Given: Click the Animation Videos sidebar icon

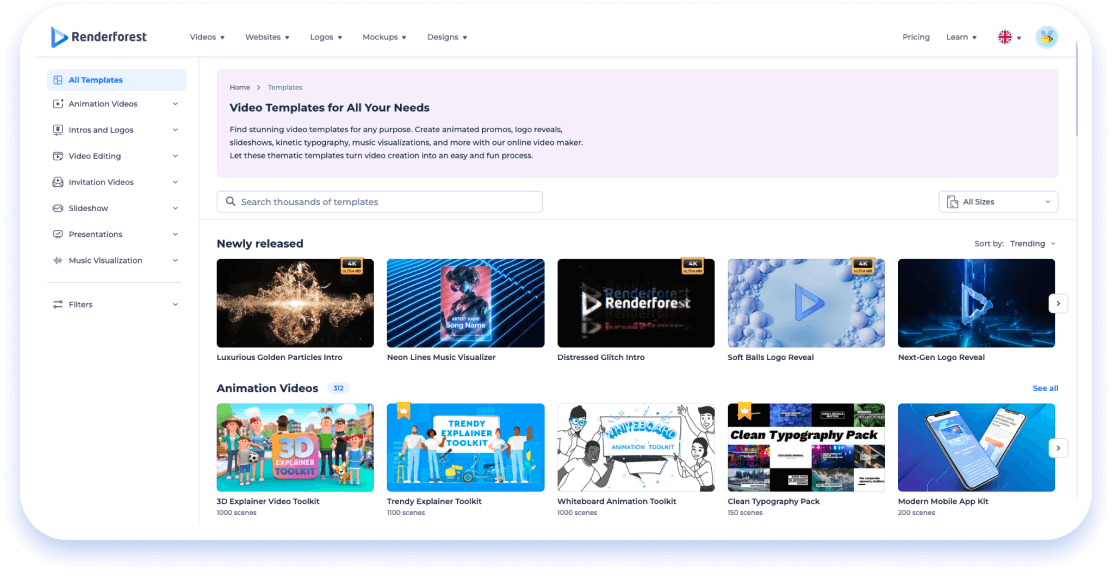Looking at the screenshot, I should click(58, 104).
